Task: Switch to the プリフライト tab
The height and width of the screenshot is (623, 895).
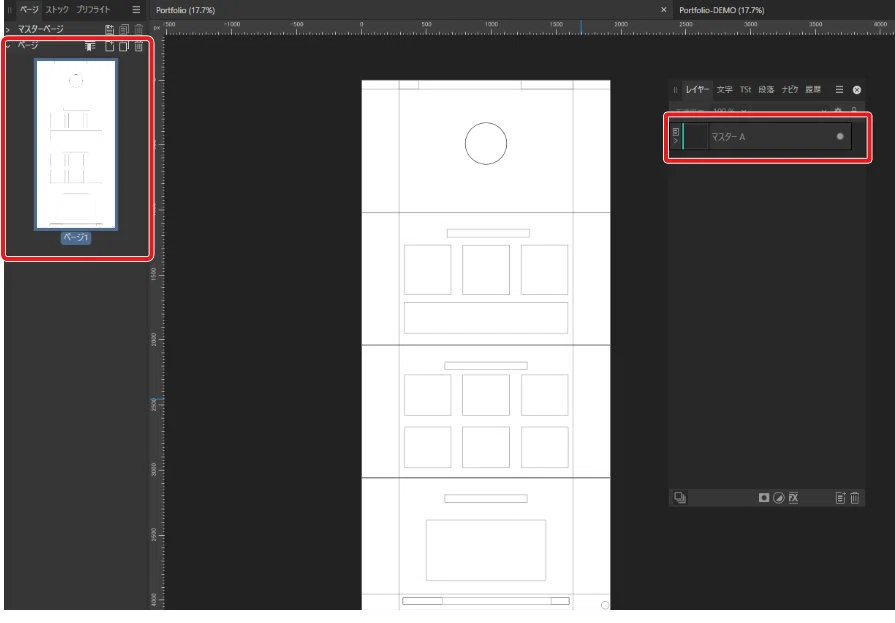Action: click(x=93, y=10)
